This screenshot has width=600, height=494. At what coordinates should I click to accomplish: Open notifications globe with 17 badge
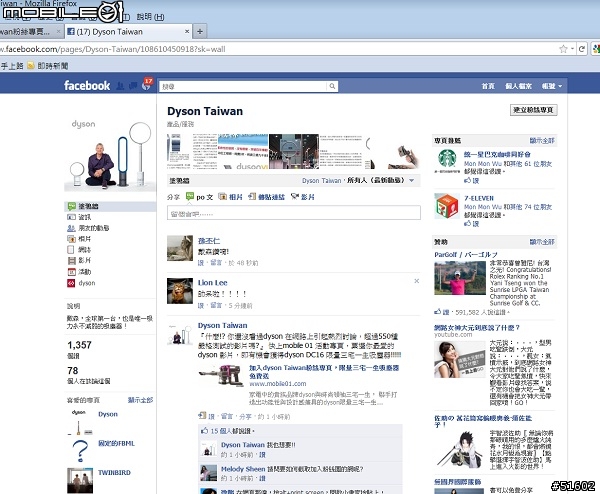tap(147, 85)
